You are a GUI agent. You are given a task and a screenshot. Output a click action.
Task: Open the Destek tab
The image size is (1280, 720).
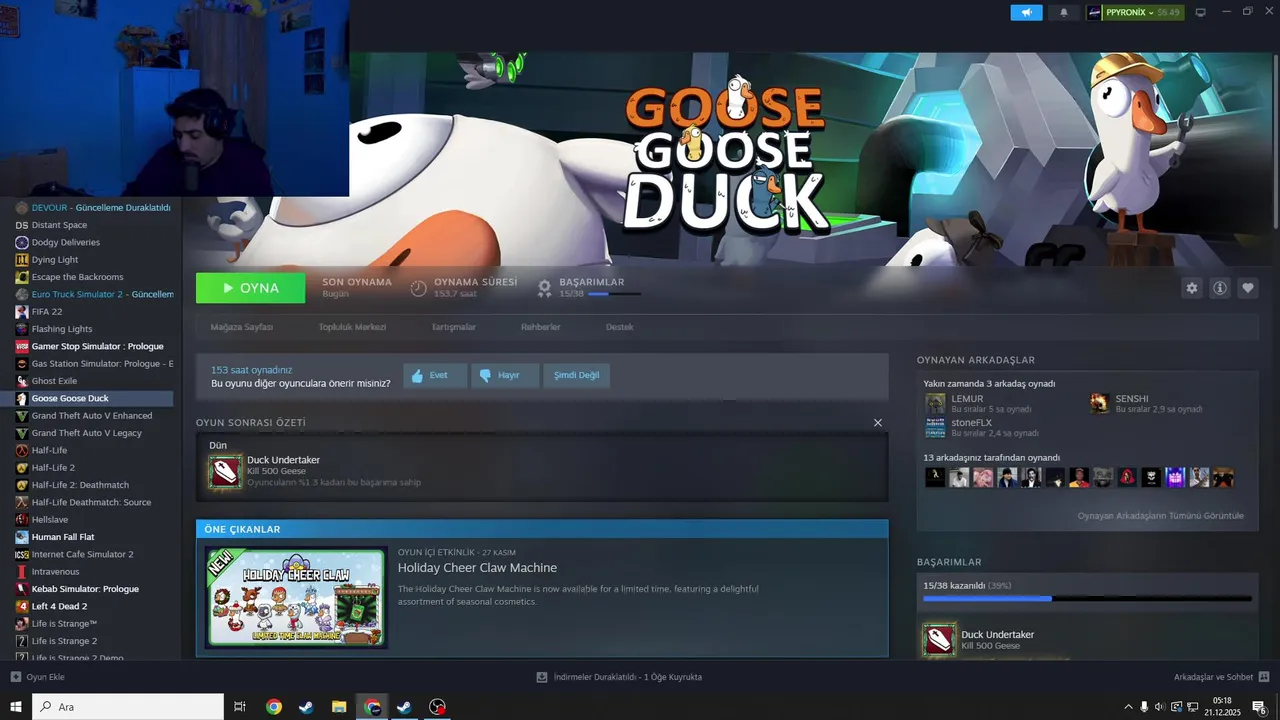(x=619, y=327)
